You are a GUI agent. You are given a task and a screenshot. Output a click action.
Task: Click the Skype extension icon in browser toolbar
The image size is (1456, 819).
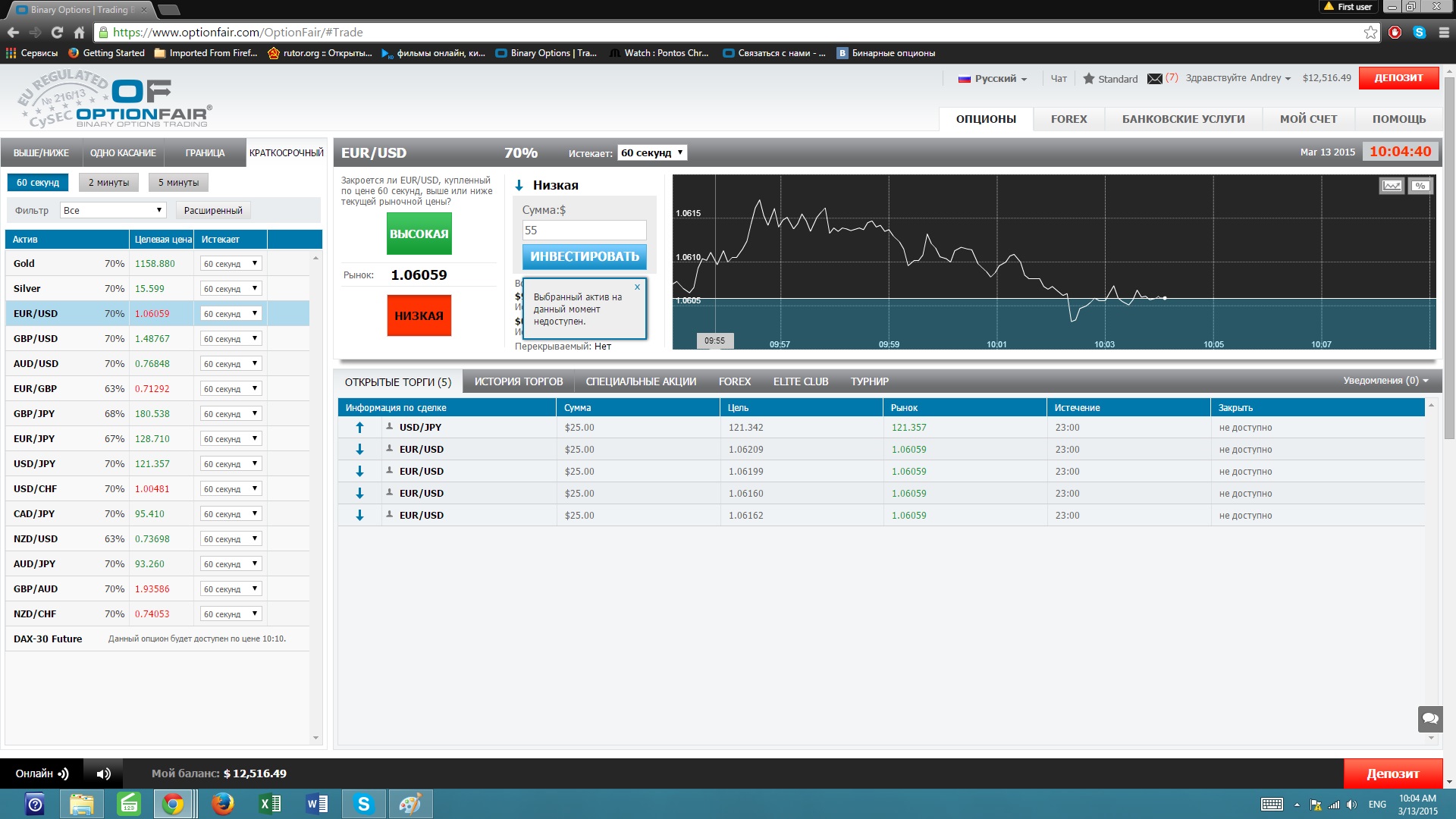pyautogui.click(x=1420, y=33)
